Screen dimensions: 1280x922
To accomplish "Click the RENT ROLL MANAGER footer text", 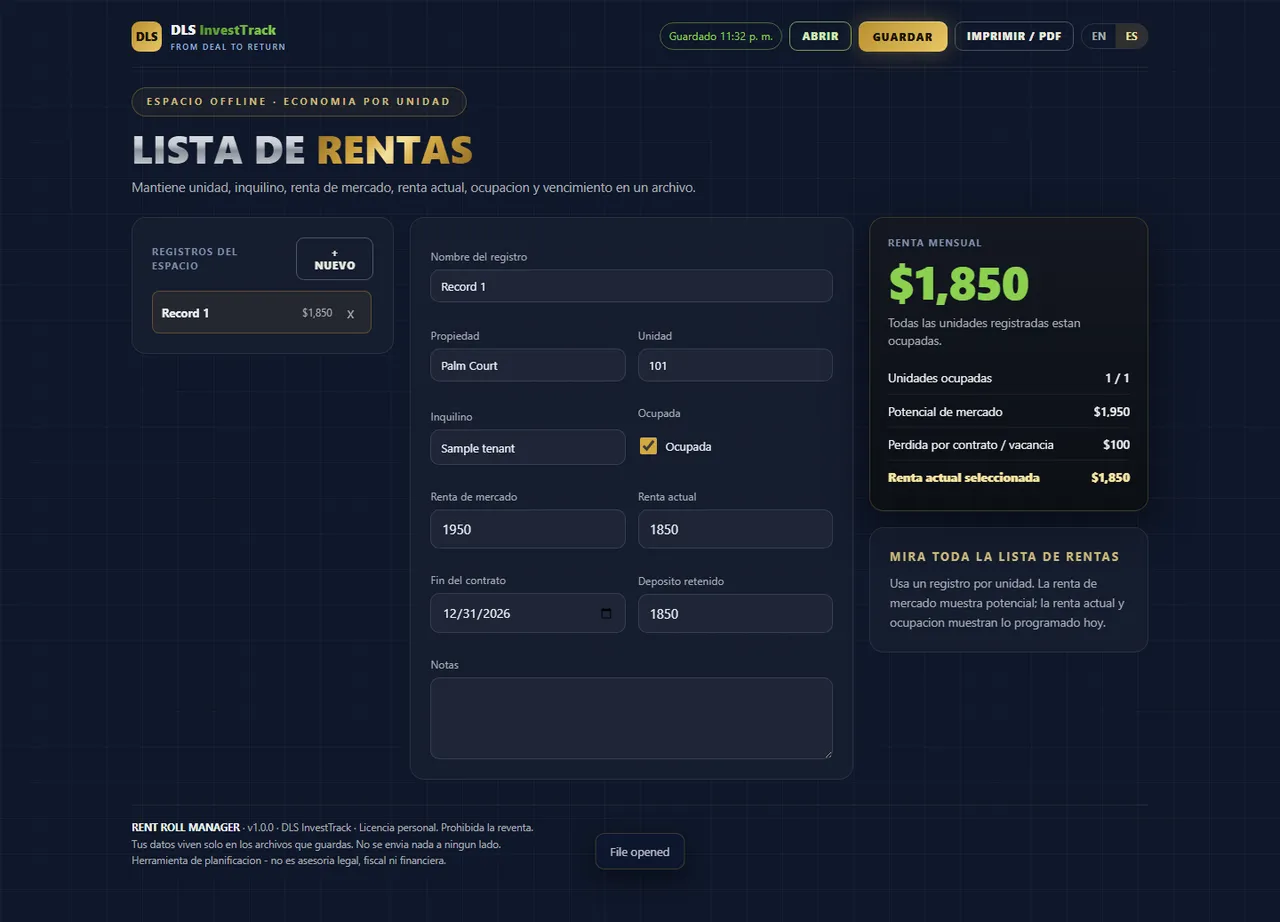I will (x=186, y=827).
